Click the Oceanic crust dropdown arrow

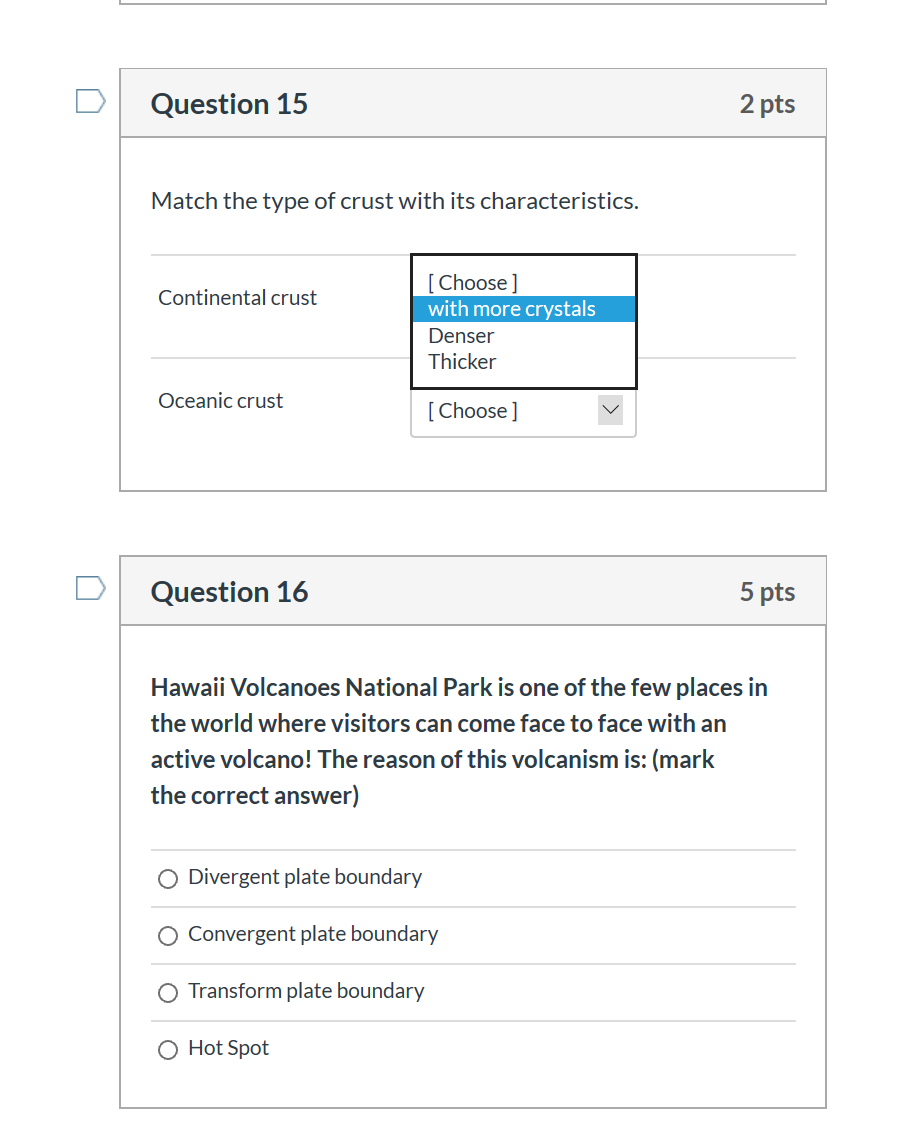(x=610, y=410)
